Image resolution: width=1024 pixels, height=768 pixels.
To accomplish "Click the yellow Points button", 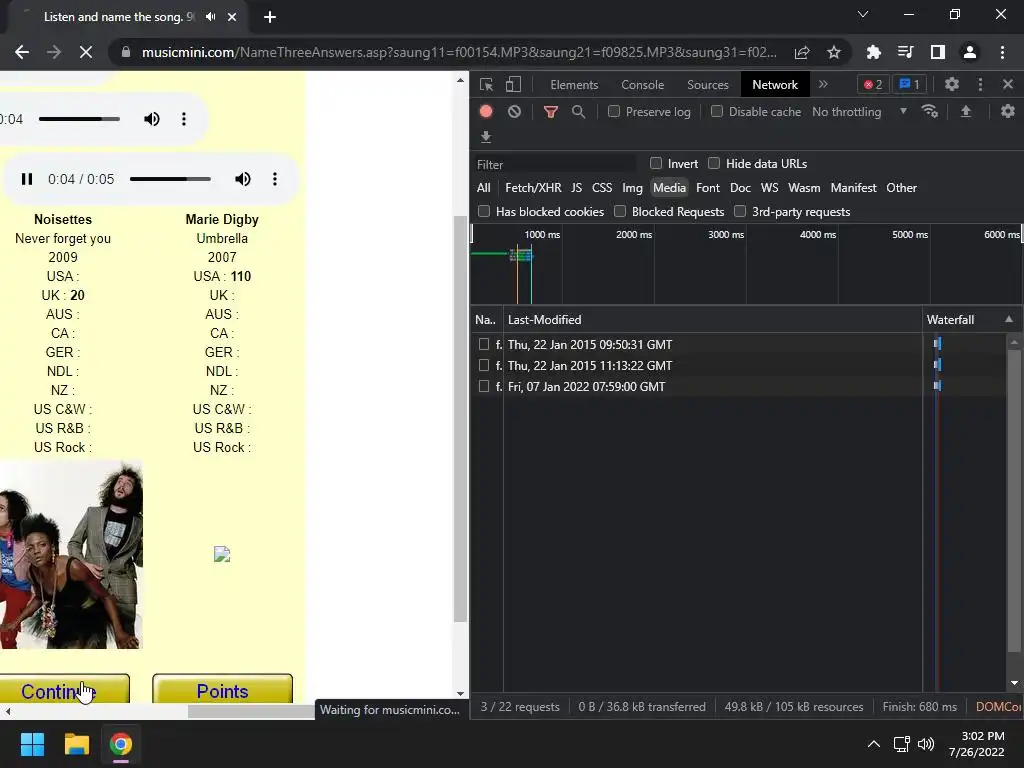I will coord(222,689).
